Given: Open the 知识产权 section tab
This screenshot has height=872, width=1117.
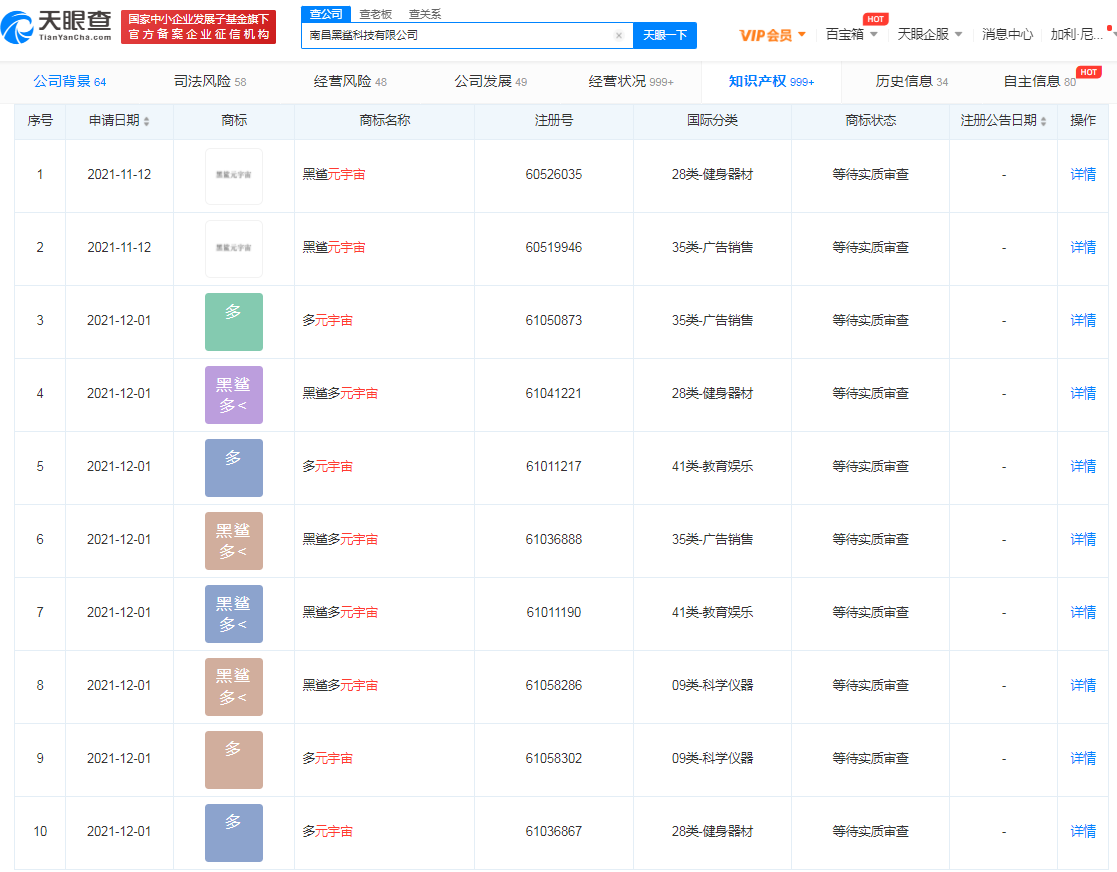Looking at the screenshot, I should pos(771,82).
